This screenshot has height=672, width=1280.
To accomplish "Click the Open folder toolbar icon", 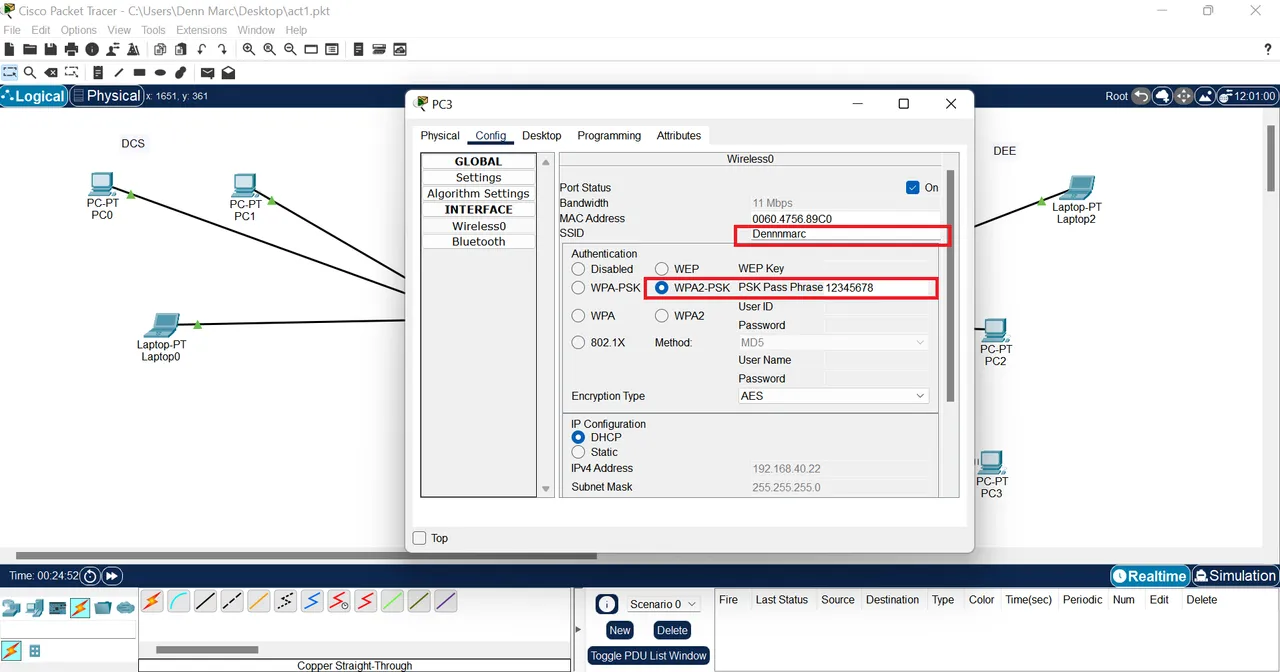I will click(x=30, y=49).
